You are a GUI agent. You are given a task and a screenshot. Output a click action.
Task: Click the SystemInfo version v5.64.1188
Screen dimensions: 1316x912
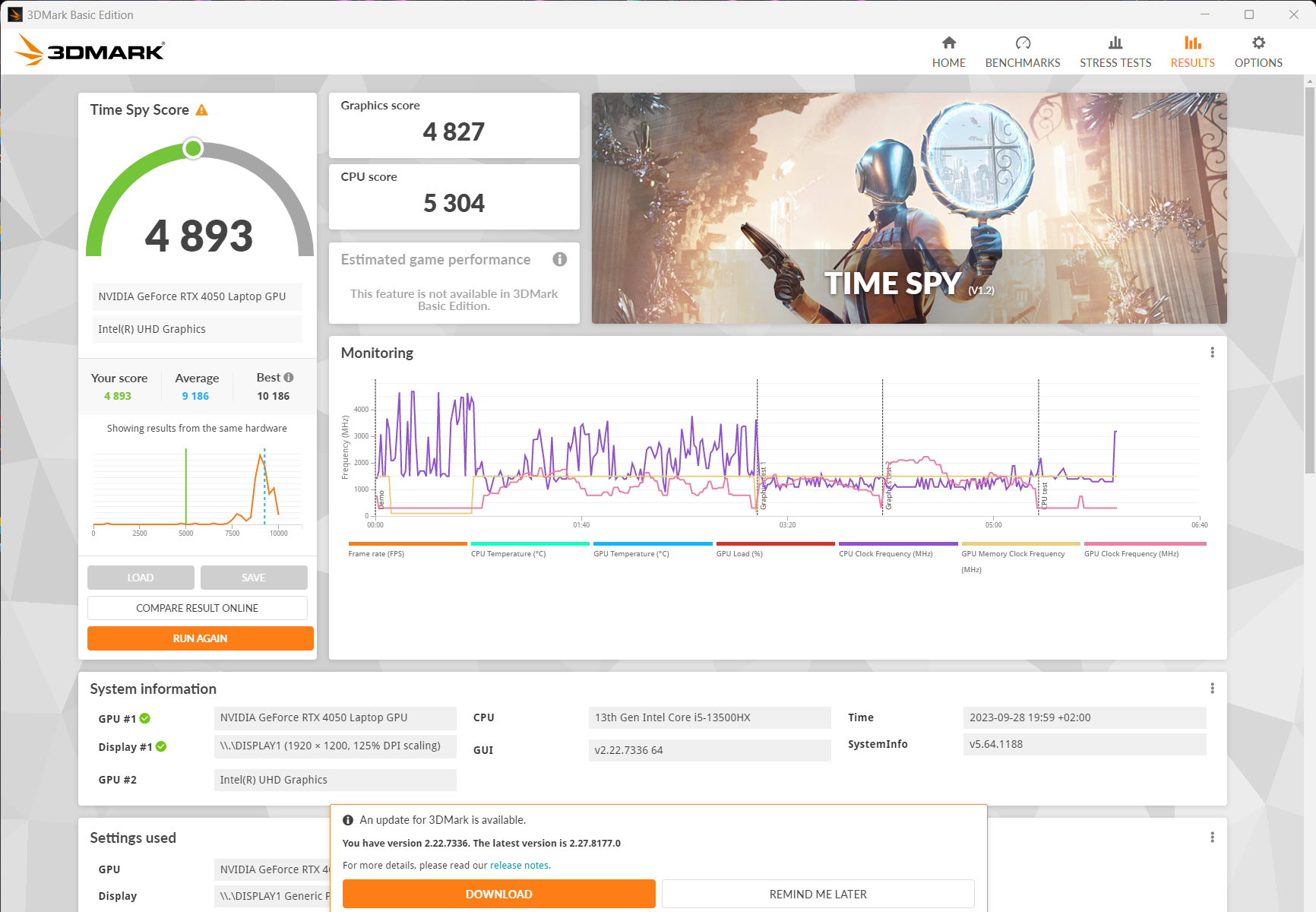pyautogui.click(x=1084, y=744)
